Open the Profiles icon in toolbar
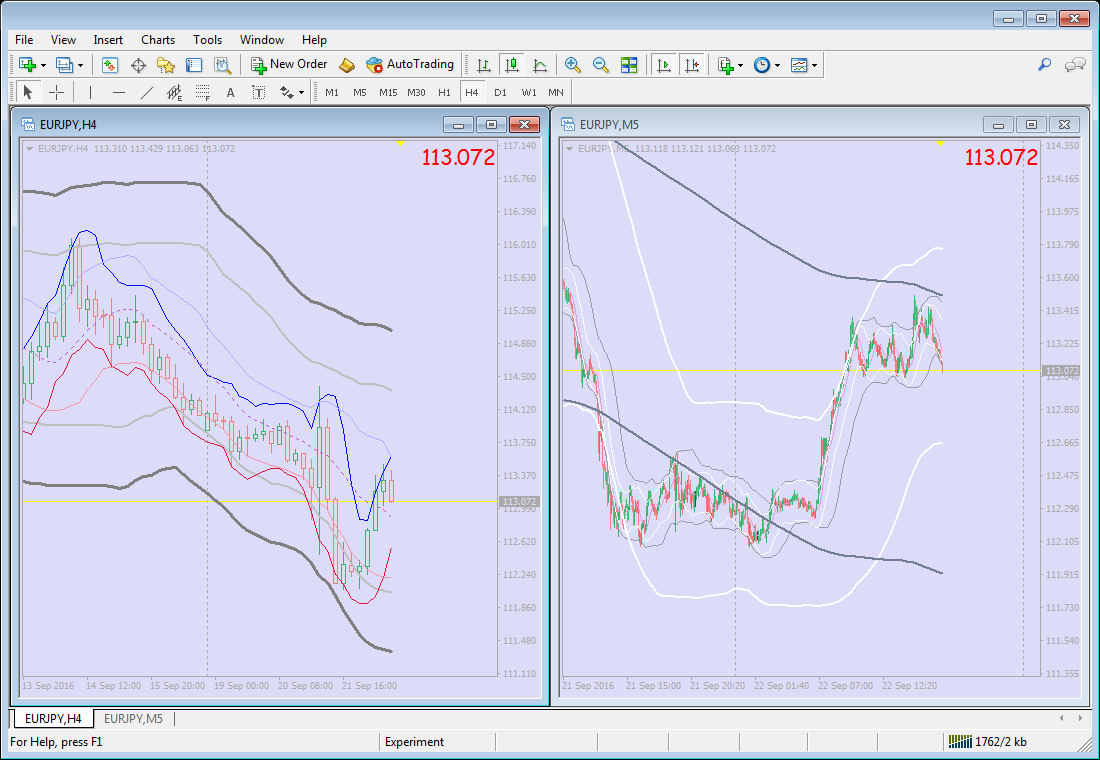Image resolution: width=1100 pixels, height=760 pixels. 64,65
